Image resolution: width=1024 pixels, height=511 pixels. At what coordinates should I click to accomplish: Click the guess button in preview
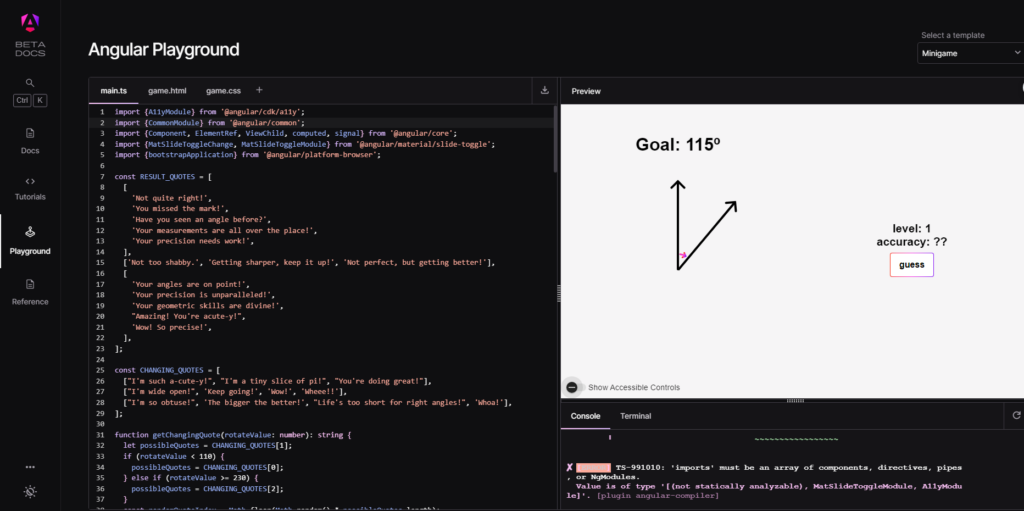pos(912,265)
